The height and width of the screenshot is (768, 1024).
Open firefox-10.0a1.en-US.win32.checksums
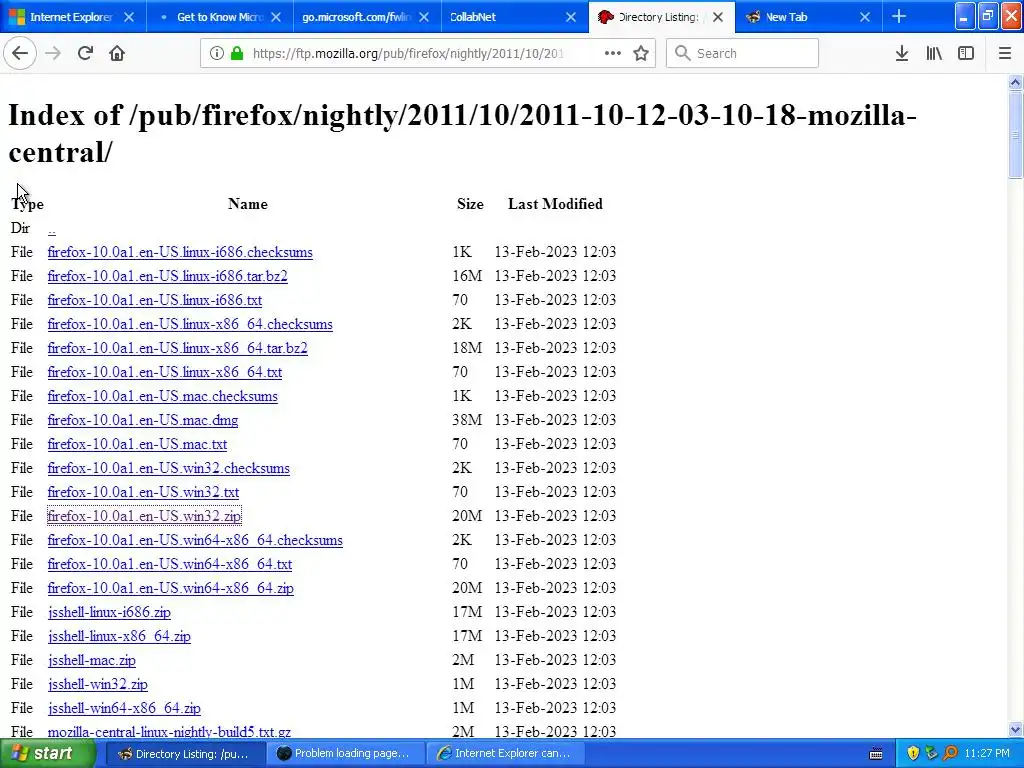[168, 468]
